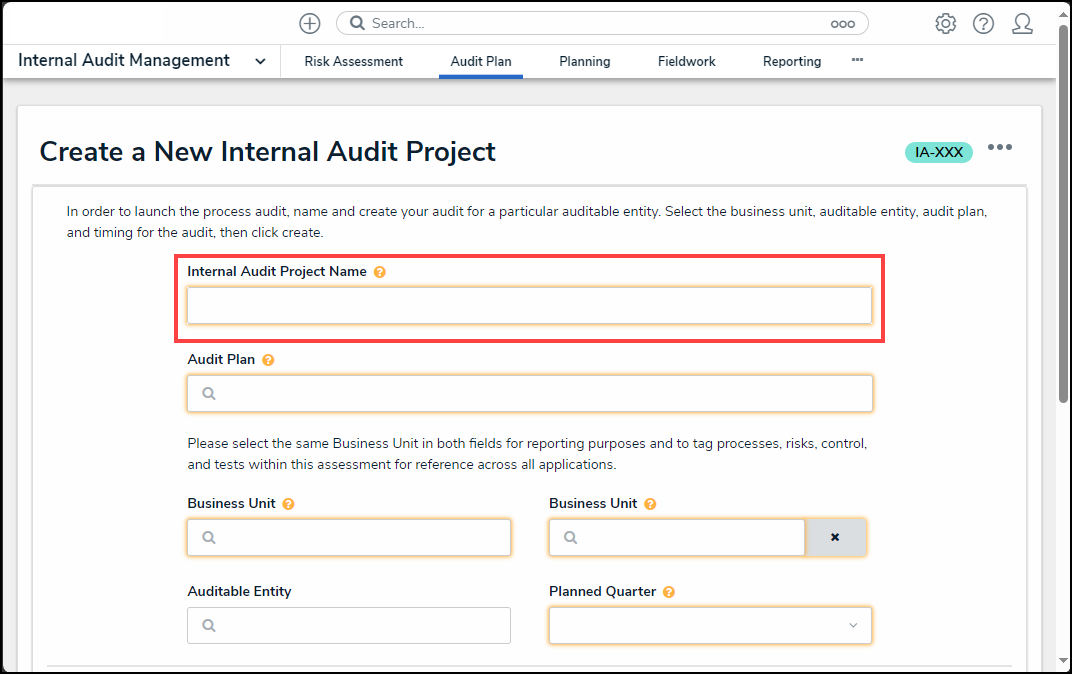Go to the Reporting tab
The height and width of the screenshot is (674, 1072).
791,62
